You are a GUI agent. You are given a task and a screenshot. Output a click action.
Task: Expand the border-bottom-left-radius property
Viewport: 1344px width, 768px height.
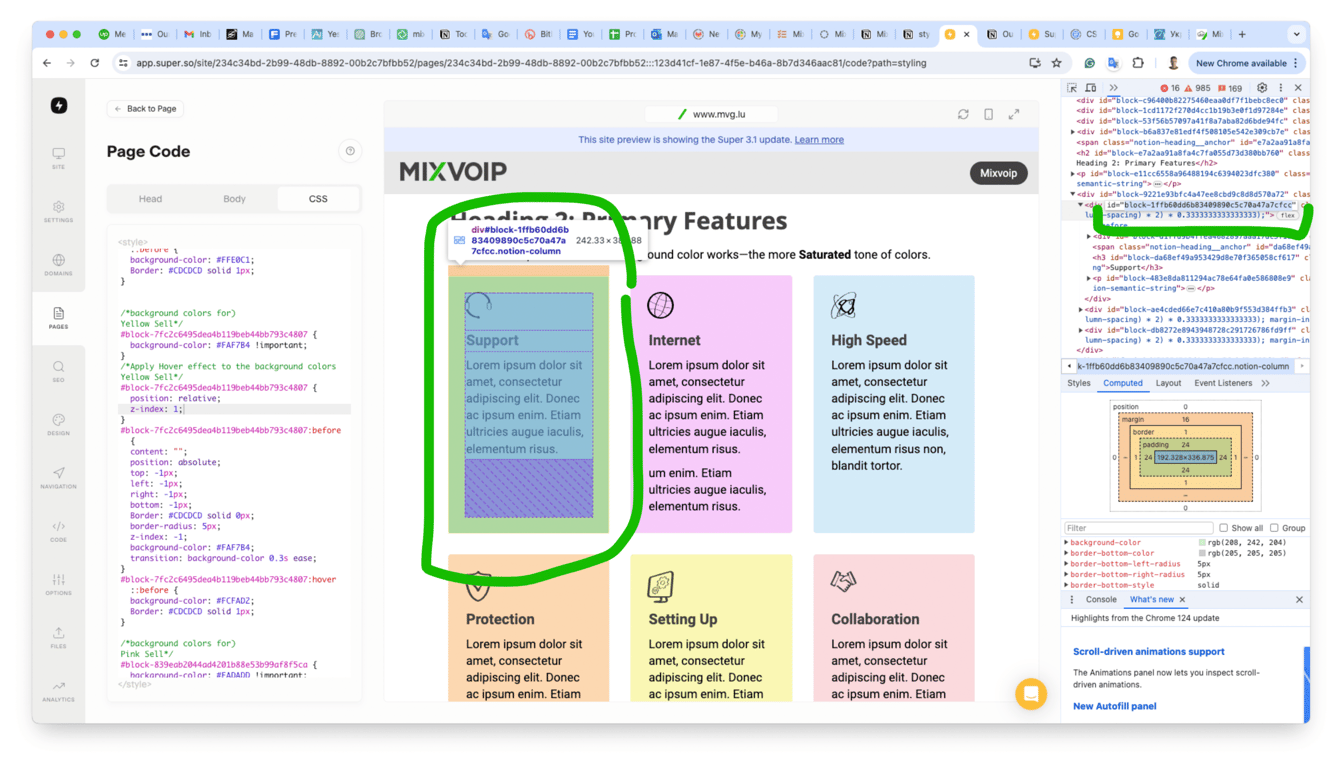[x=1067, y=564]
